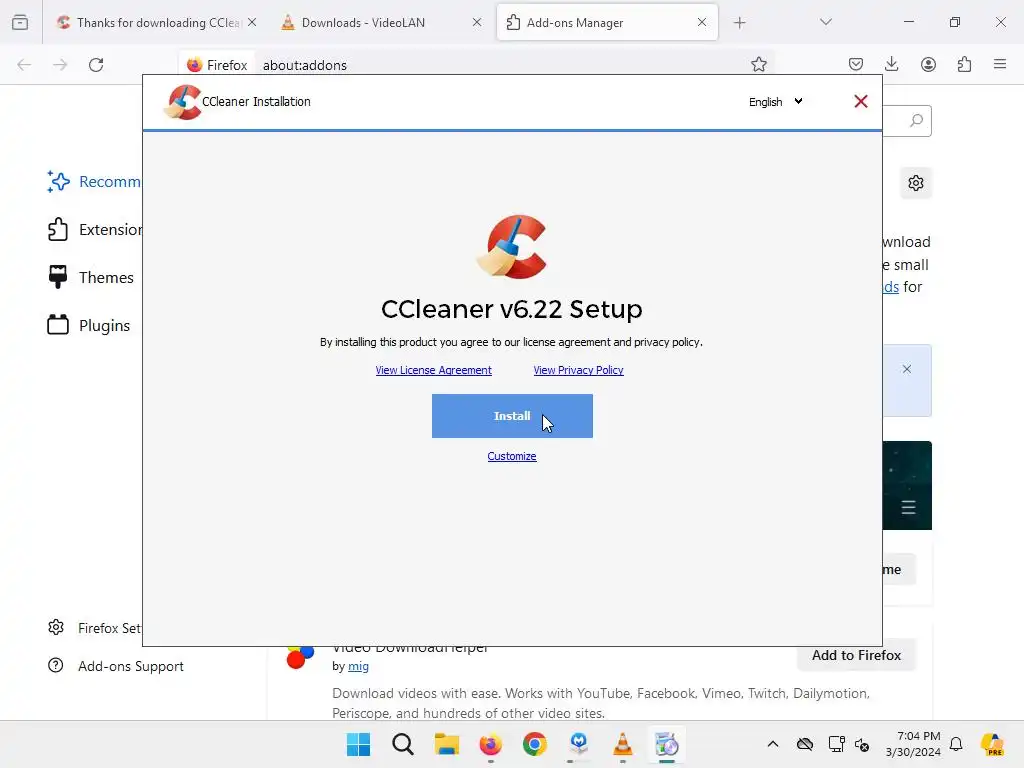Open the Firefox downloads panel
The width and height of the screenshot is (1024, 768).
click(891, 64)
